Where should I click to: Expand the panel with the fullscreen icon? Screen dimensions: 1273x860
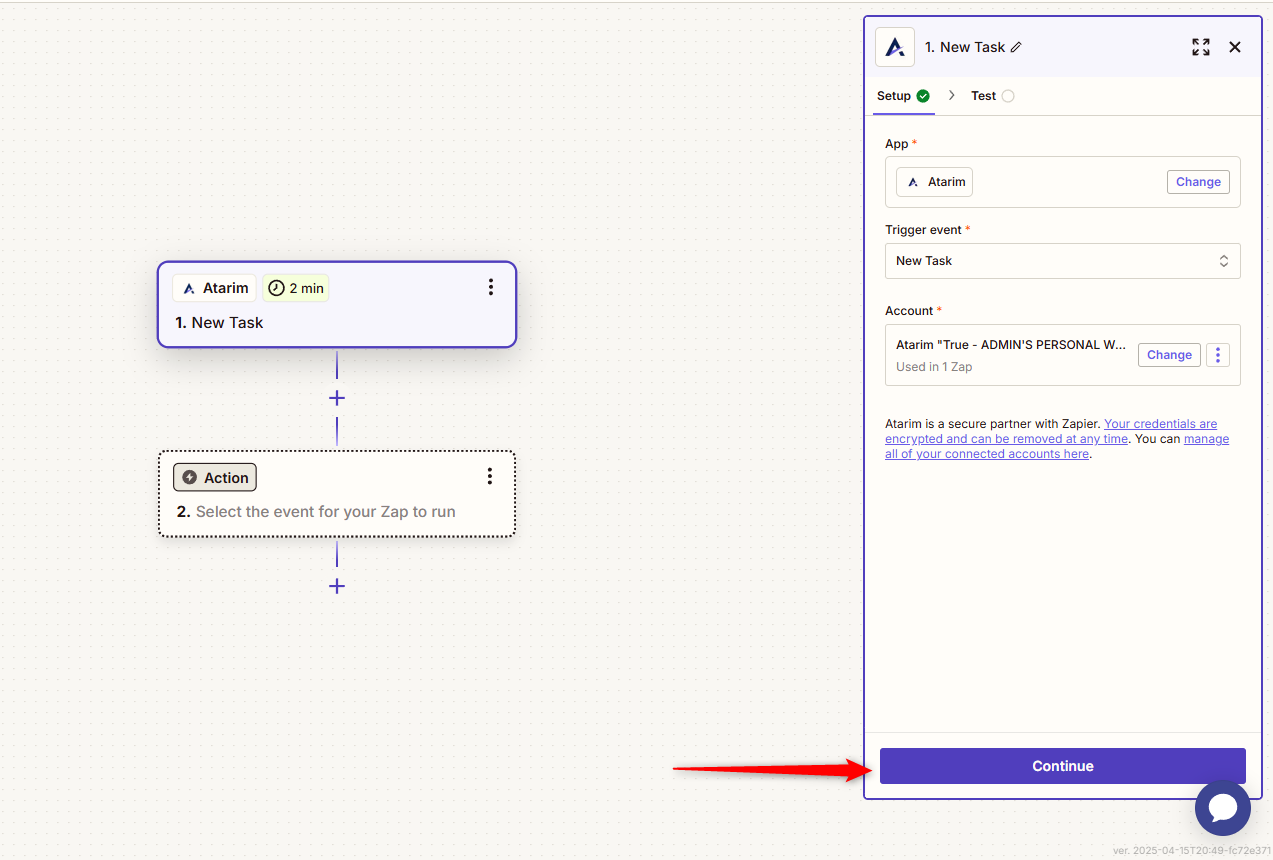1200,47
